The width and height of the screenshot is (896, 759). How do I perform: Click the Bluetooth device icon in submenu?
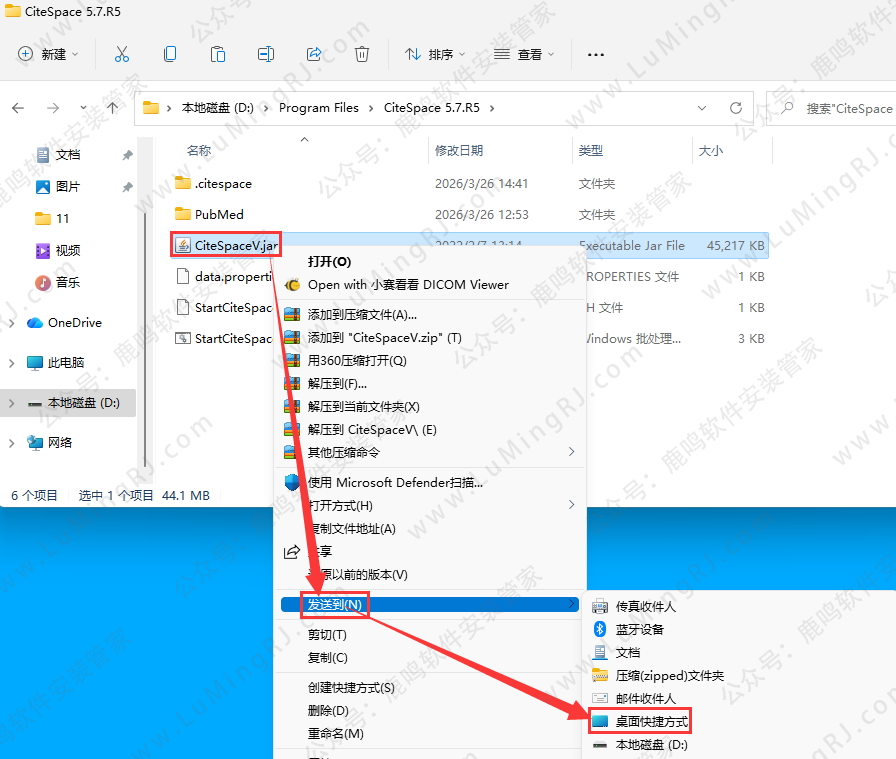(599, 629)
